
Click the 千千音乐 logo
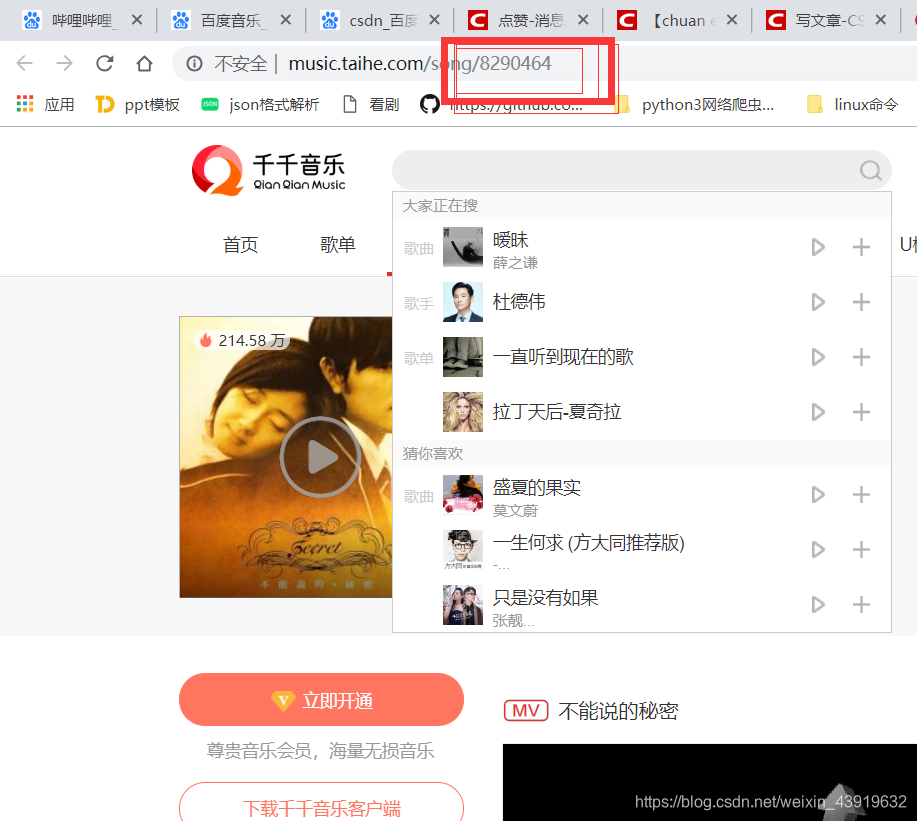tap(269, 170)
